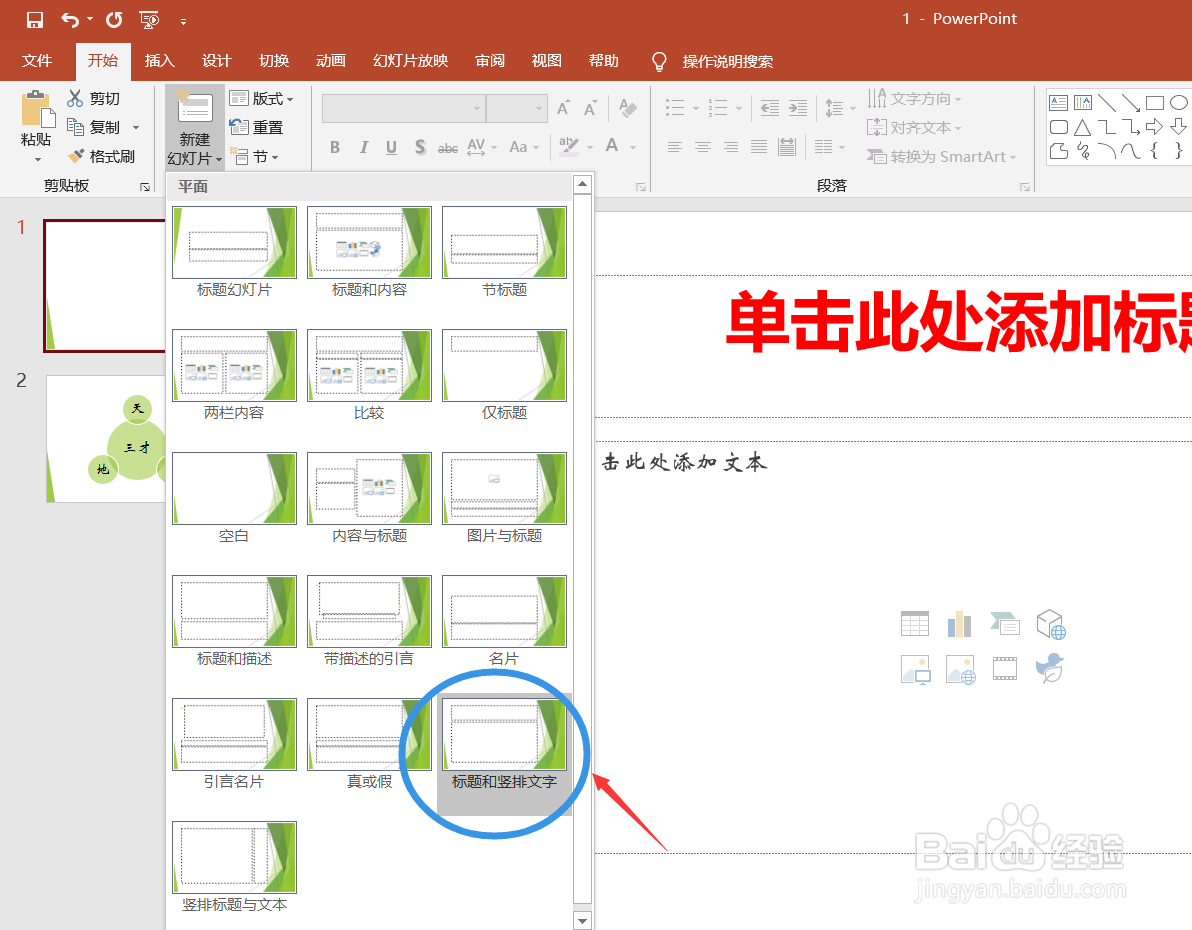Align text left

point(674,147)
